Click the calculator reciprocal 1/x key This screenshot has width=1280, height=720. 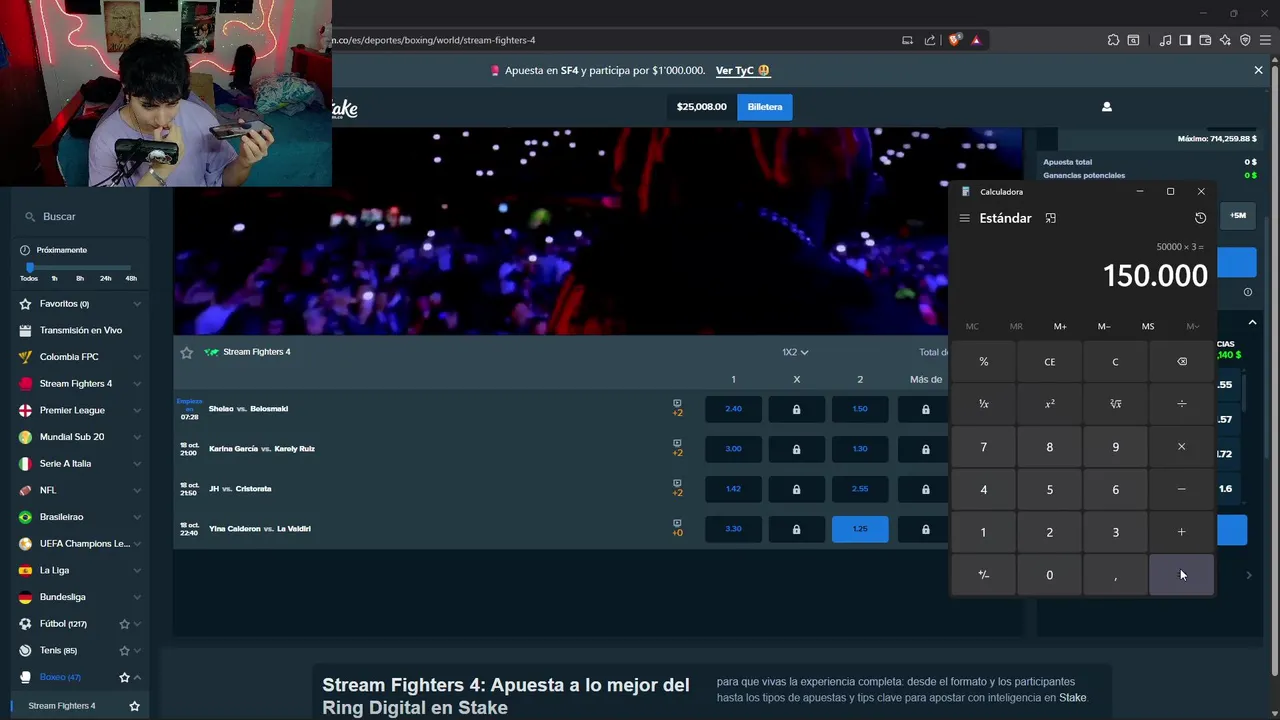[x=984, y=404]
